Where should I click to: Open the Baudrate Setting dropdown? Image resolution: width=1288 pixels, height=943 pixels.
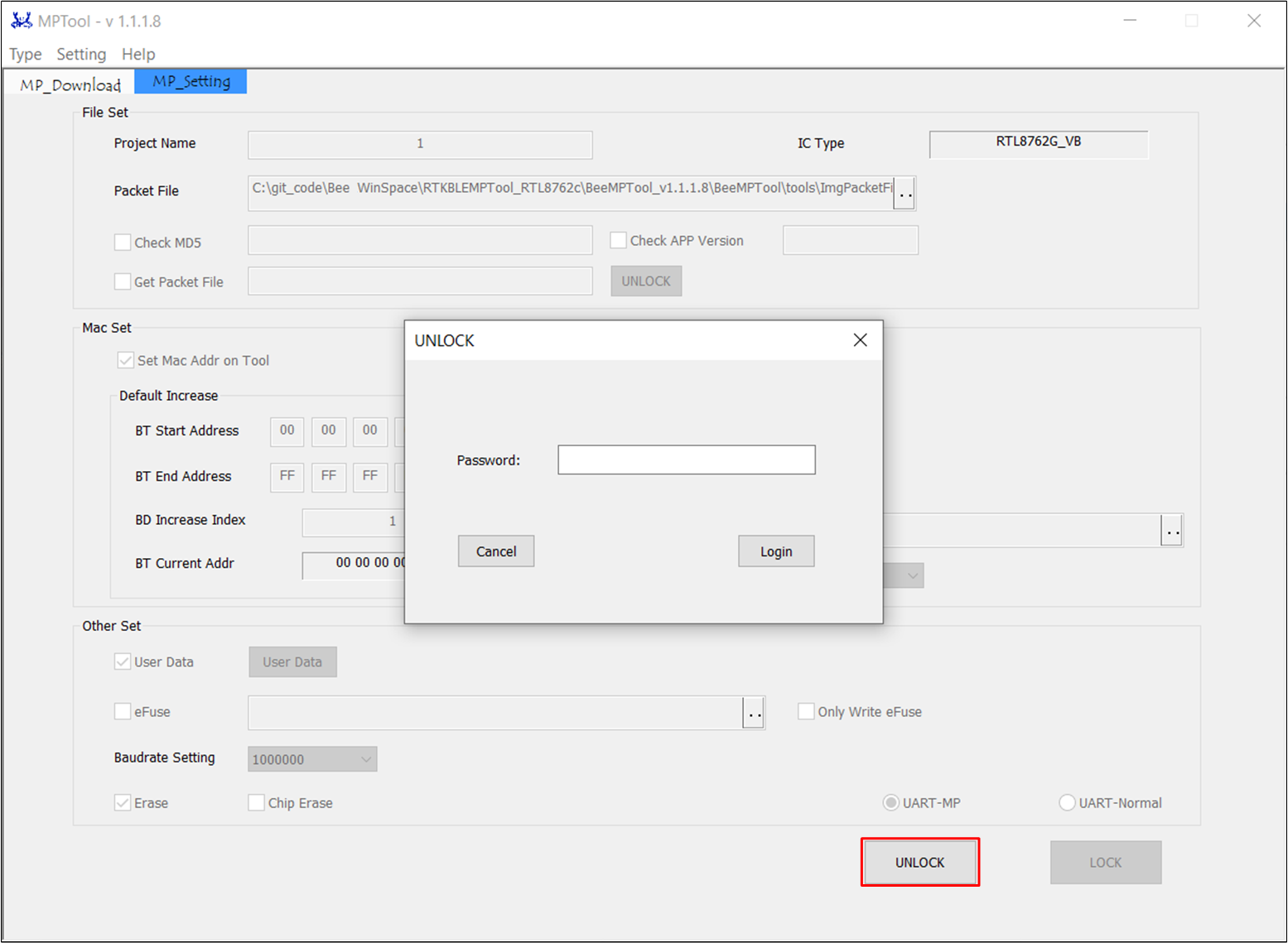pos(312,759)
